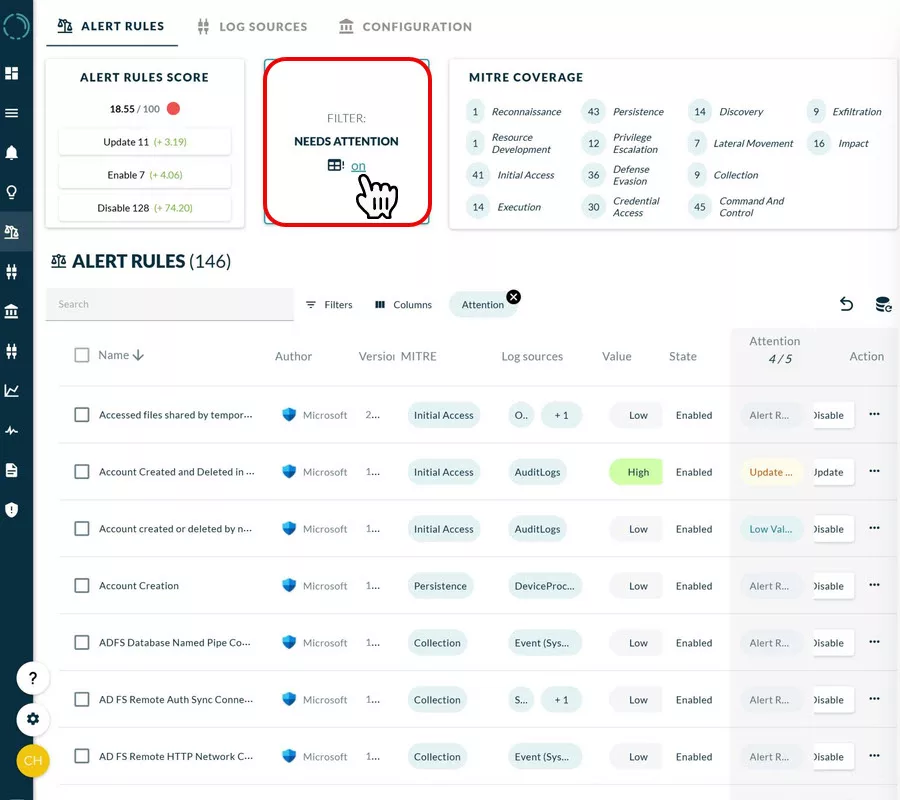Image resolution: width=900 pixels, height=800 pixels.
Task: Click the Enable 7 score button
Action: [x=145, y=175]
